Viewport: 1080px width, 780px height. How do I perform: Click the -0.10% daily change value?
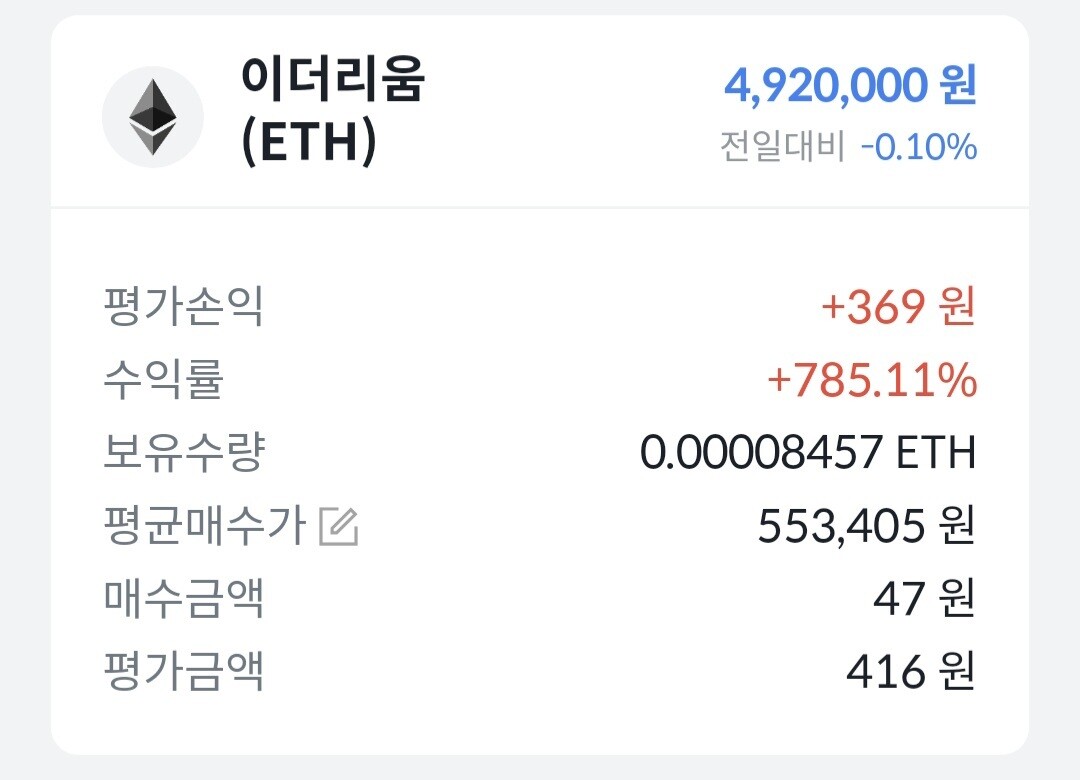[x=918, y=148]
